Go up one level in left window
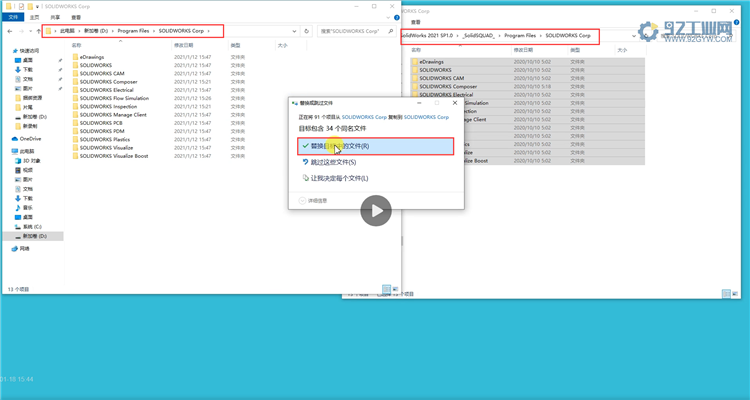The image size is (750, 400). pos(38,31)
